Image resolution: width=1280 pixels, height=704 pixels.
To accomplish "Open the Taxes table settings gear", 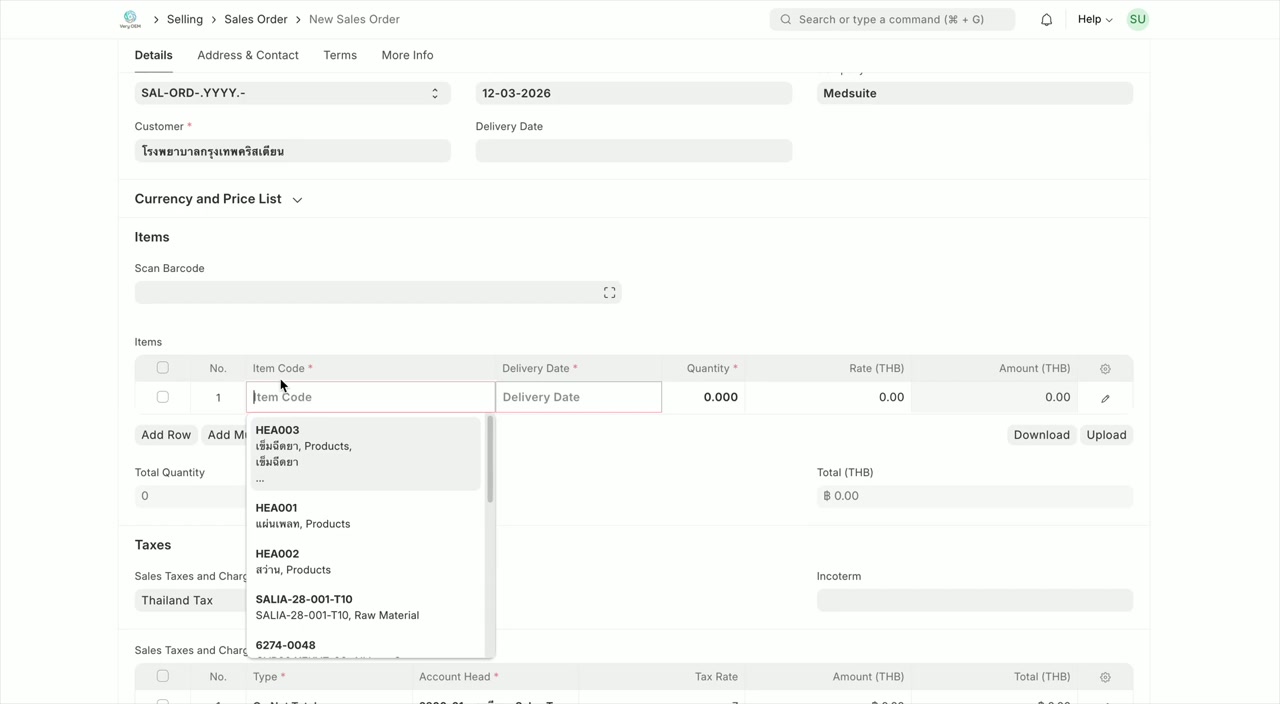I will 1105,677.
